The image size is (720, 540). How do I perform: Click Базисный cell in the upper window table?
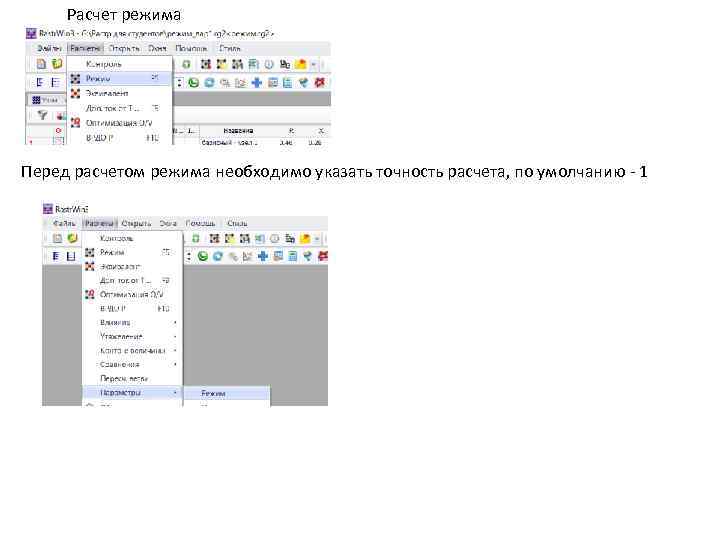coord(230,143)
